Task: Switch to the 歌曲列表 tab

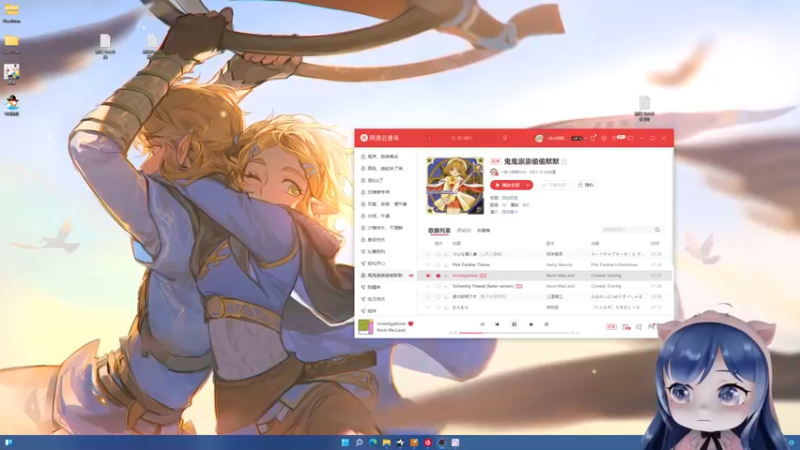Action: (x=439, y=231)
